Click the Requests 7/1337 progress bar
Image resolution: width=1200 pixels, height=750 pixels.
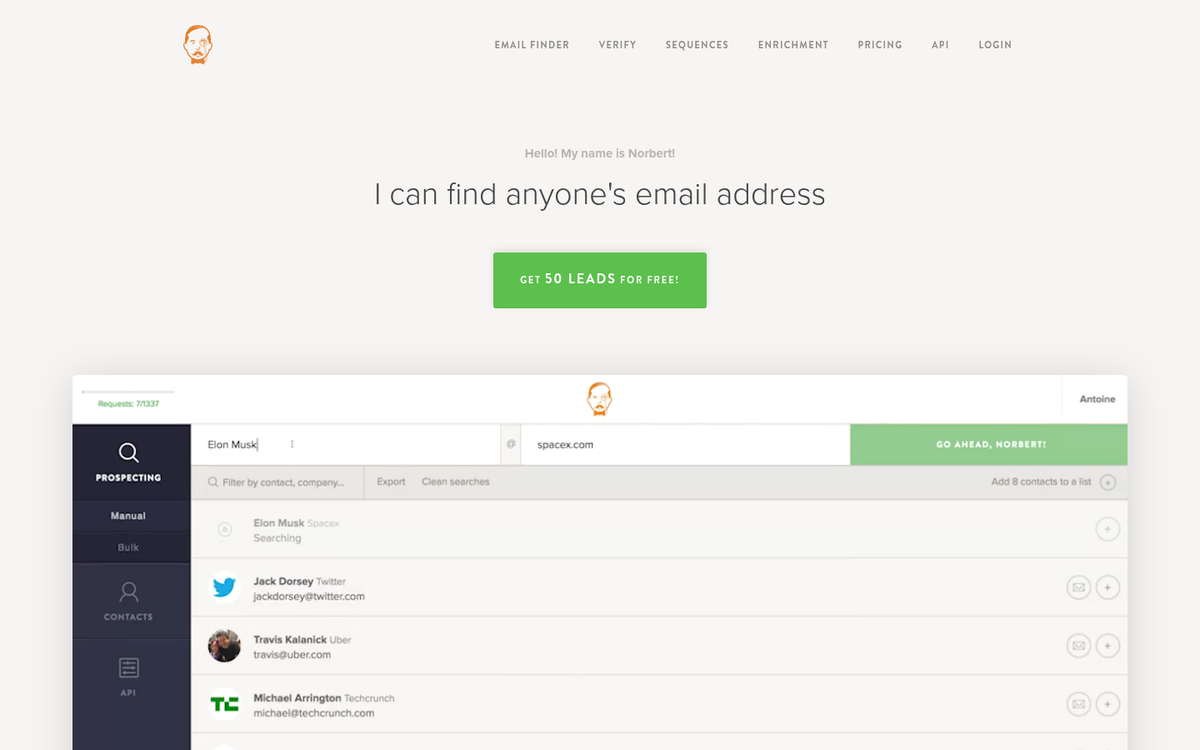126,397
